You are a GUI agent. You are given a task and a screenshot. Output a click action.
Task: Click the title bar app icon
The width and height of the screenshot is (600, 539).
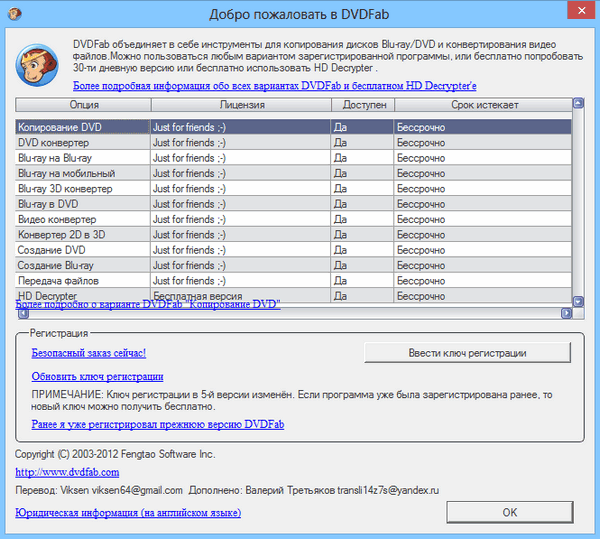click(x=17, y=15)
